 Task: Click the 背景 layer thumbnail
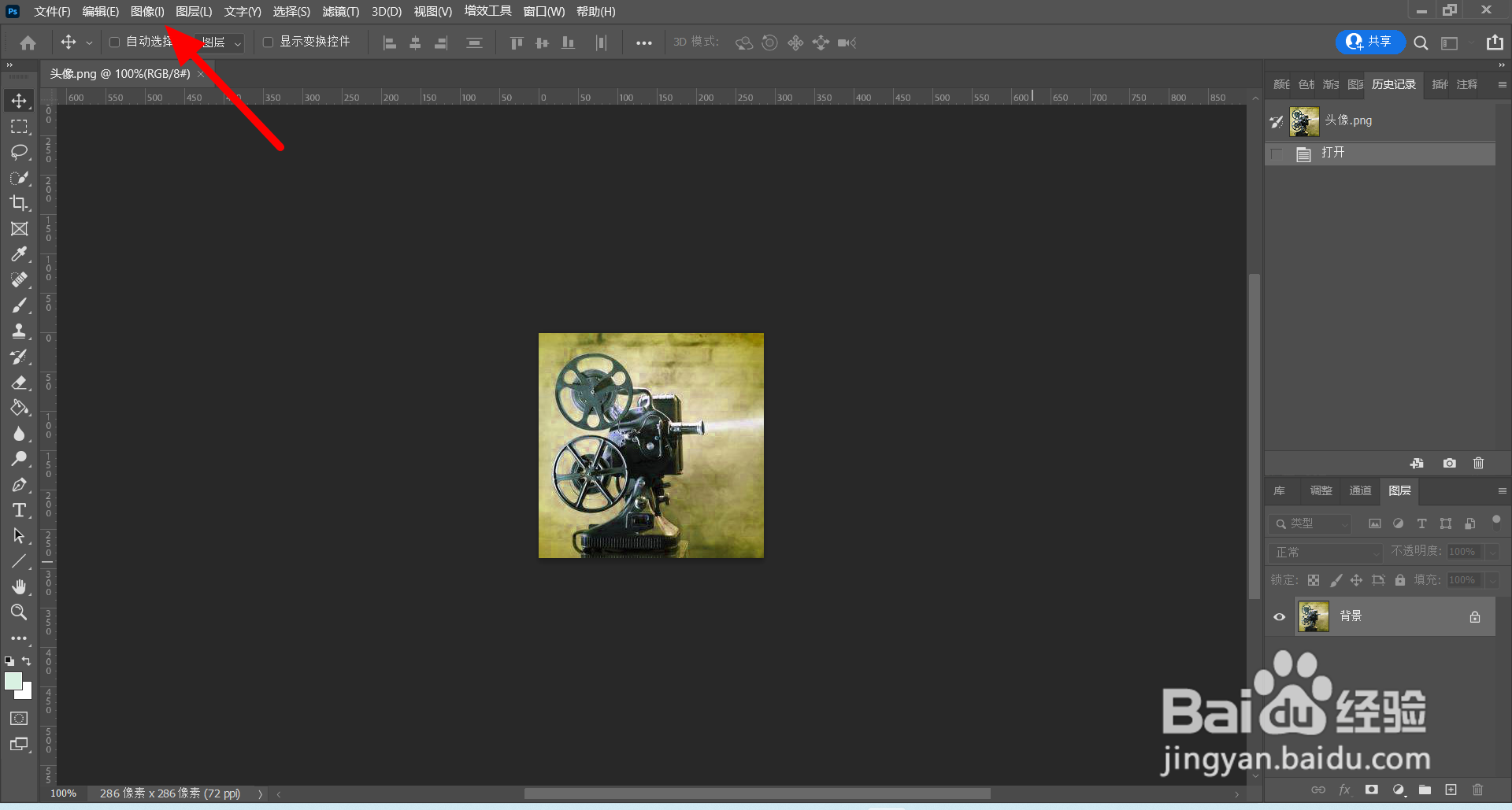click(x=1314, y=616)
